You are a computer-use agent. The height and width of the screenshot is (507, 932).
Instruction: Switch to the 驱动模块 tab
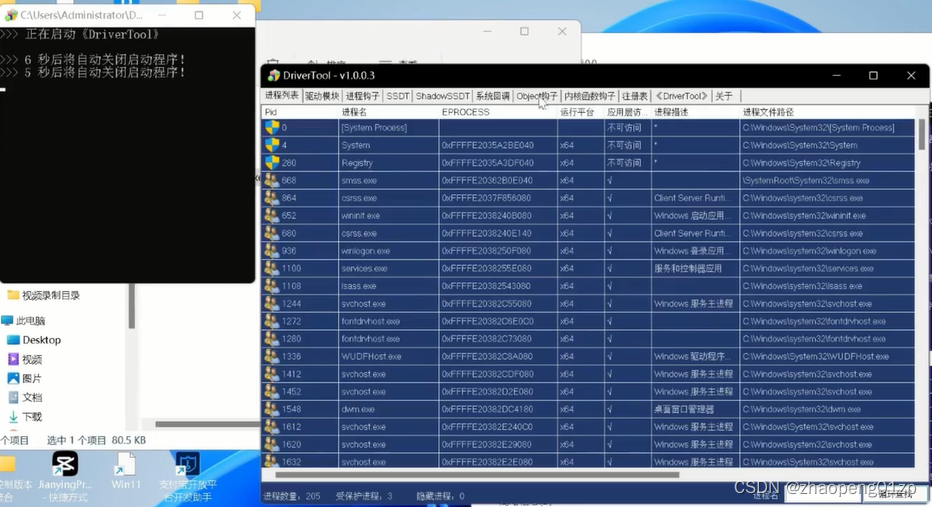click(x=322, y=96)
